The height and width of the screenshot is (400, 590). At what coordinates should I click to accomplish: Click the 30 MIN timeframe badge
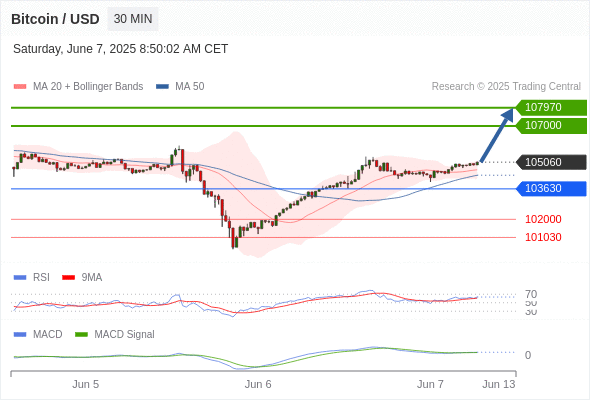click(x=133, y=19)
